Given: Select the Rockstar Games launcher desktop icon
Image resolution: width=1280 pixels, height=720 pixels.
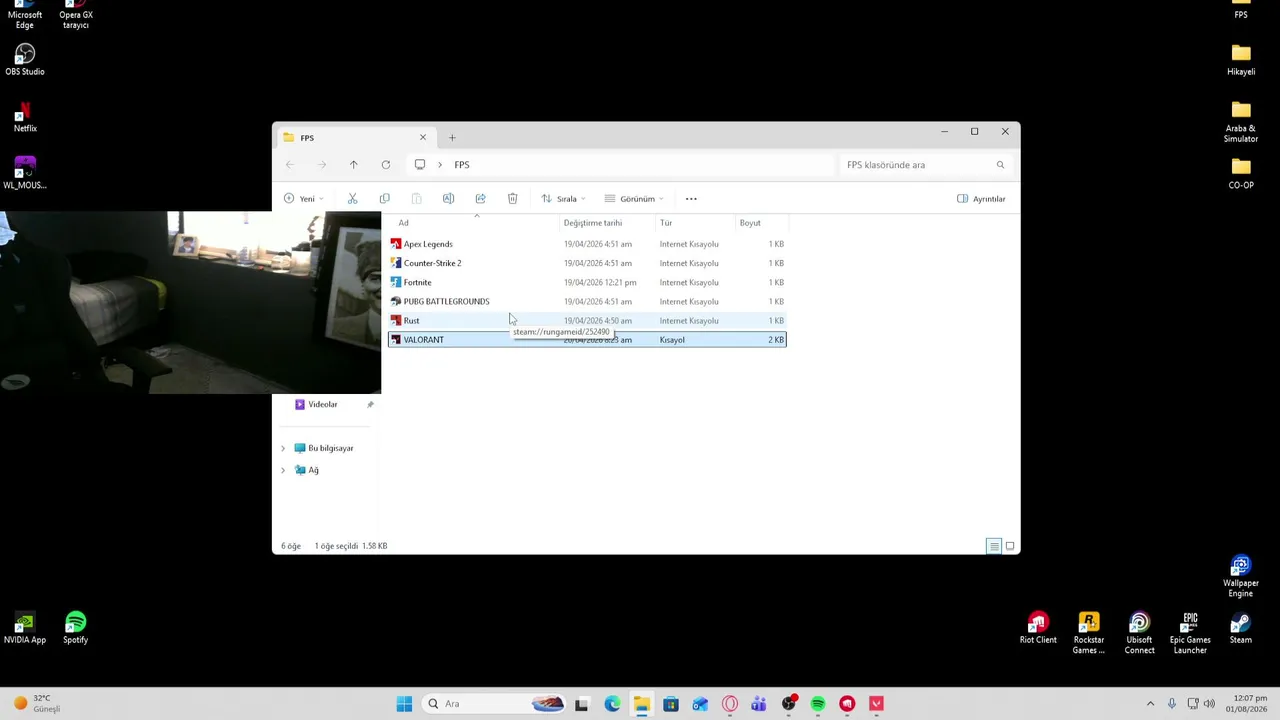Looking at the screenshot, I should coord(1089,633).
